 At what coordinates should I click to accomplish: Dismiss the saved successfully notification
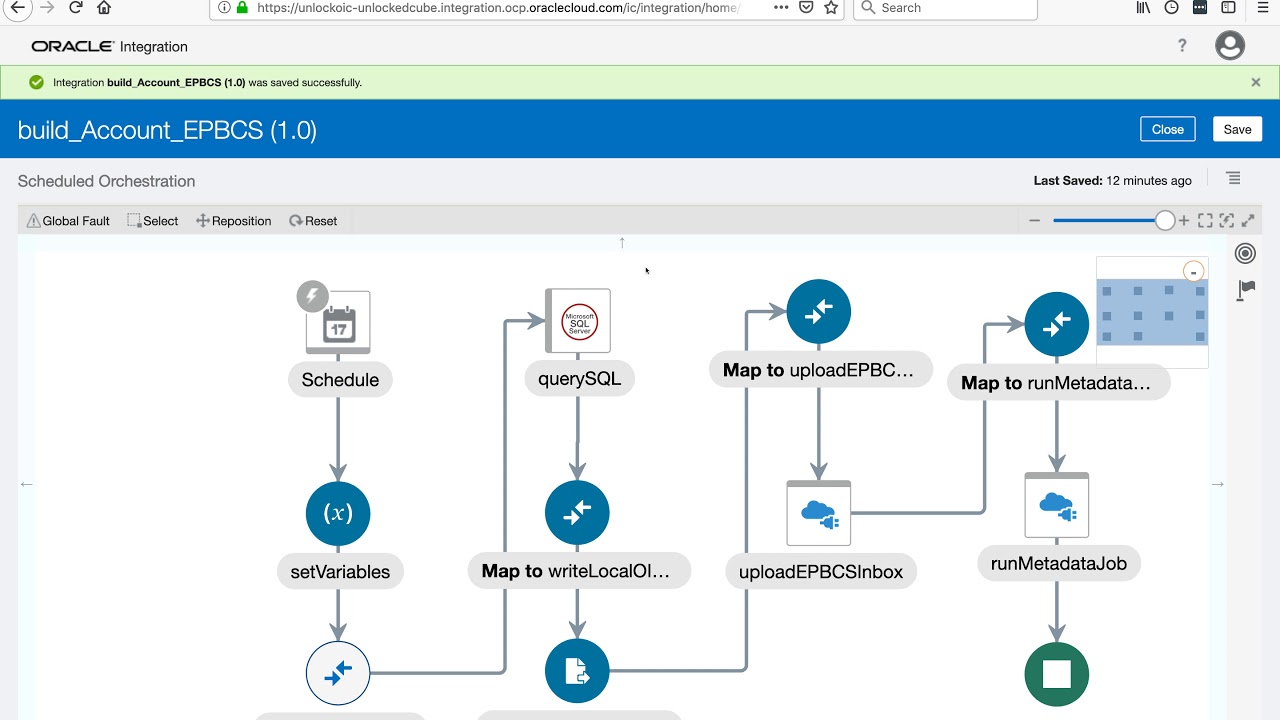pyautogui.click(x=1256, y=83)
